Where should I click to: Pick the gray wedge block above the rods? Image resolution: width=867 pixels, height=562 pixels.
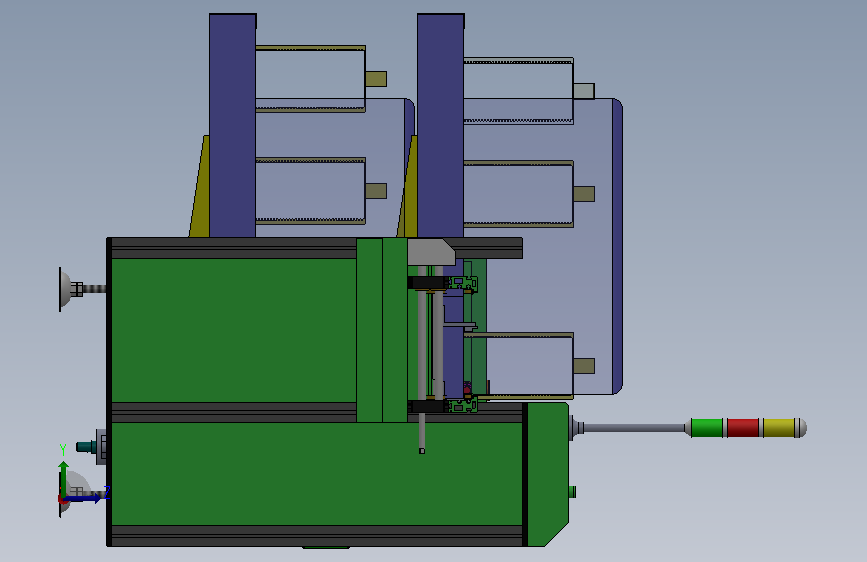431,252
